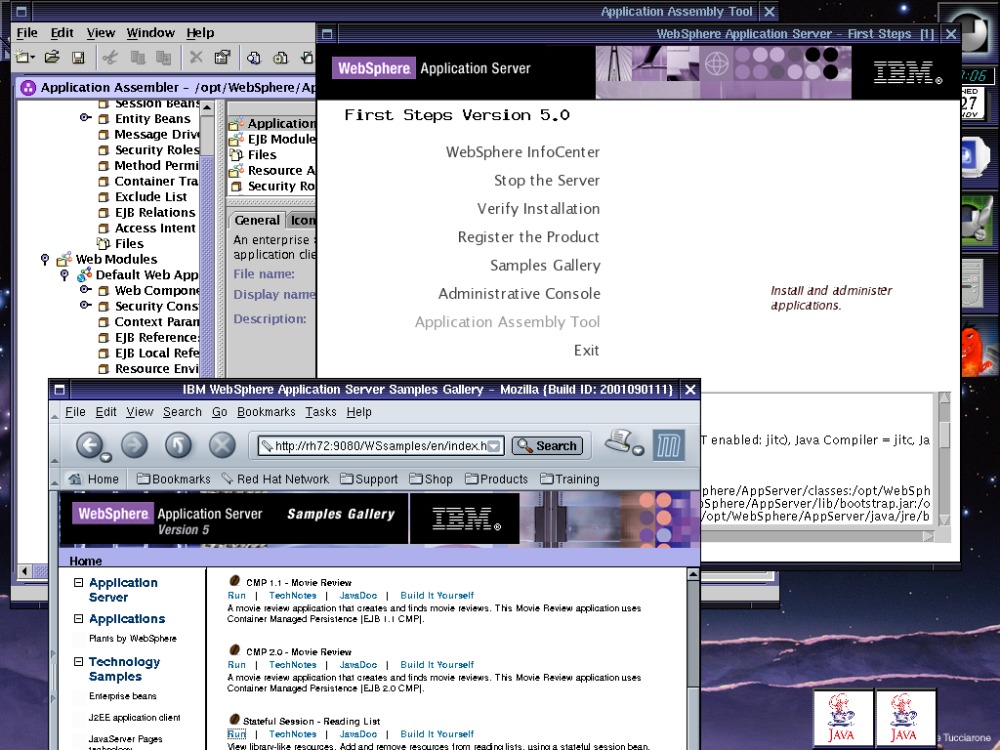This screenshot has width=1000, height=750.
Task: Expand the Web Components tree node
Action: pos(84,290)
